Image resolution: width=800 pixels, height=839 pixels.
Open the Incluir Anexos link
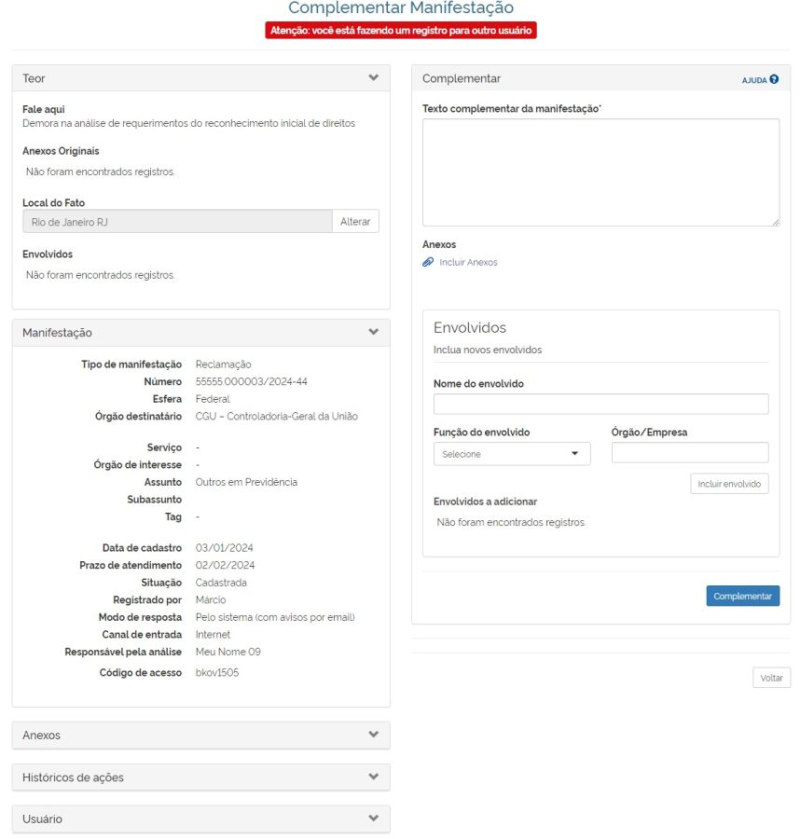click(x=468, y=262)
